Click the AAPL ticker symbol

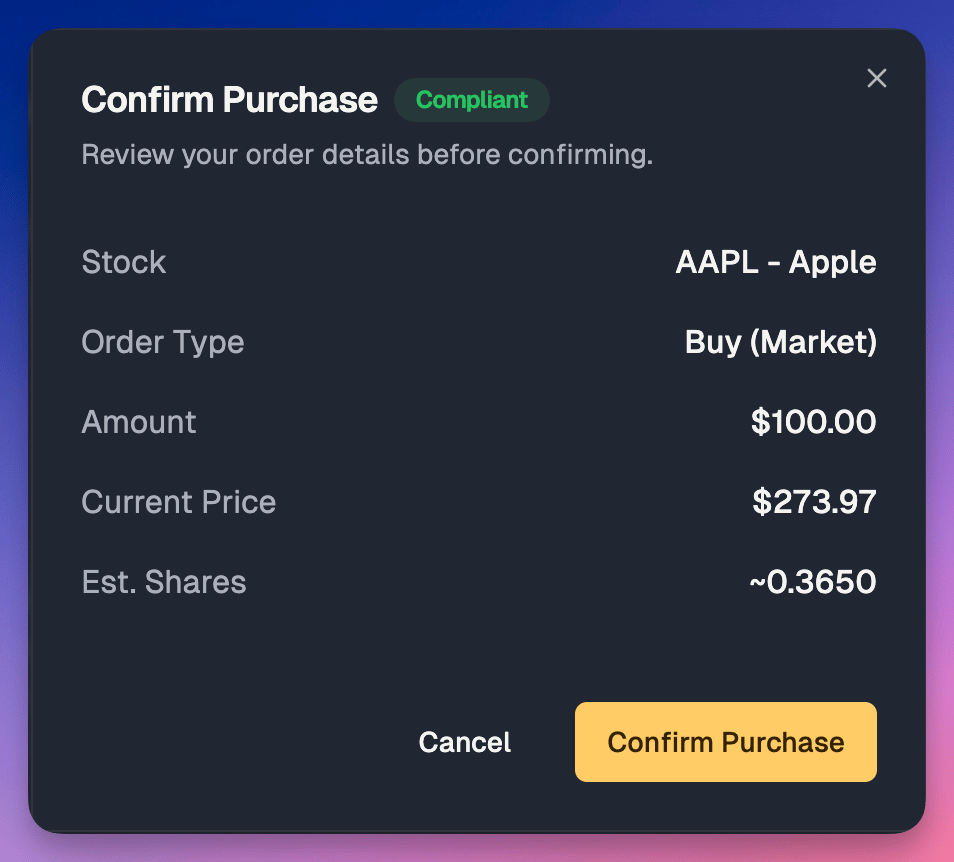pos(717,262)
